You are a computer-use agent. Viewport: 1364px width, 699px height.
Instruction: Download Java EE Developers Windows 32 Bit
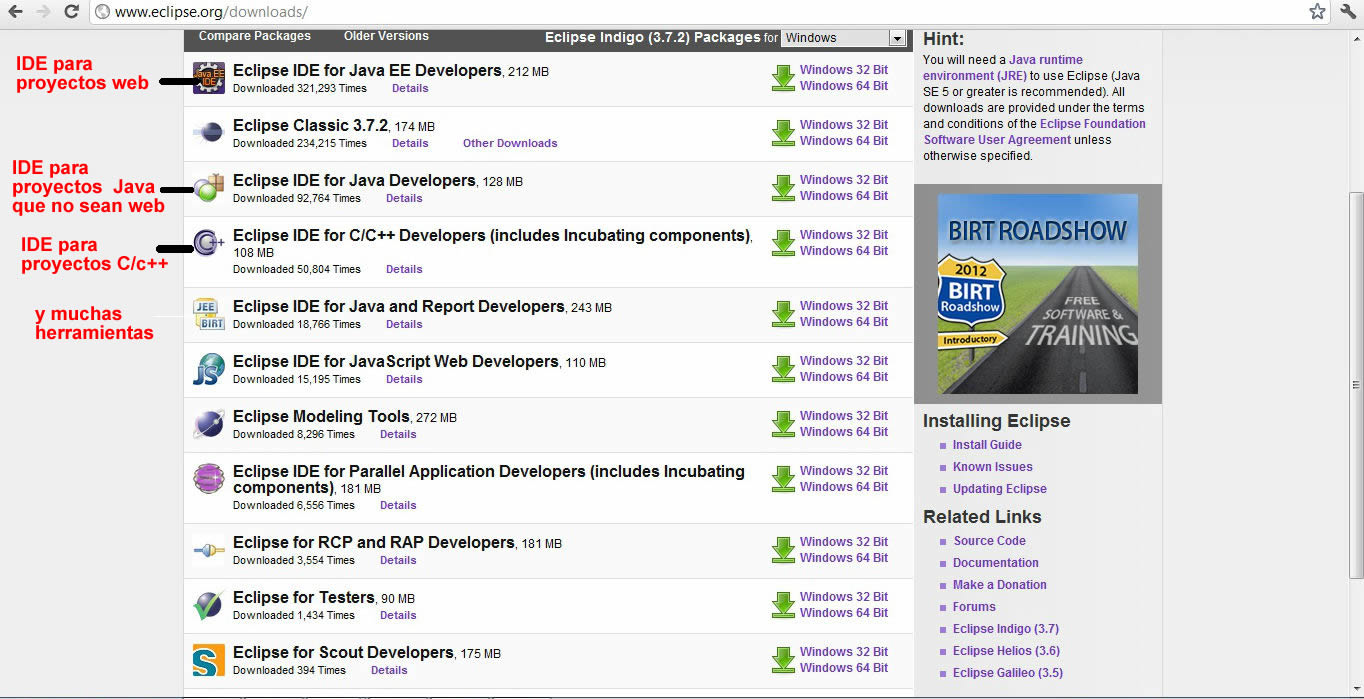[844, 70]
